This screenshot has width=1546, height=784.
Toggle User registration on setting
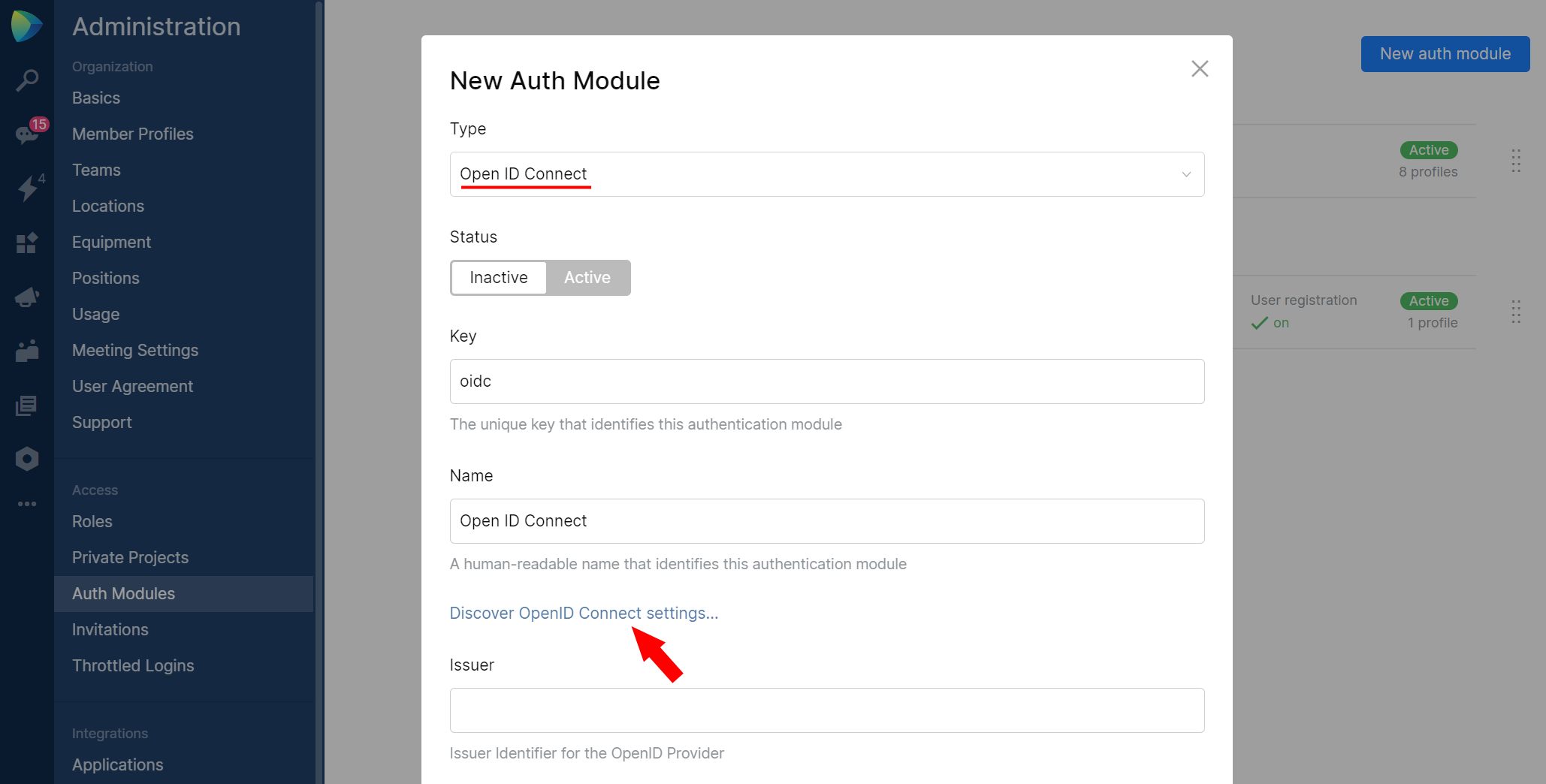pos(1271,323)
